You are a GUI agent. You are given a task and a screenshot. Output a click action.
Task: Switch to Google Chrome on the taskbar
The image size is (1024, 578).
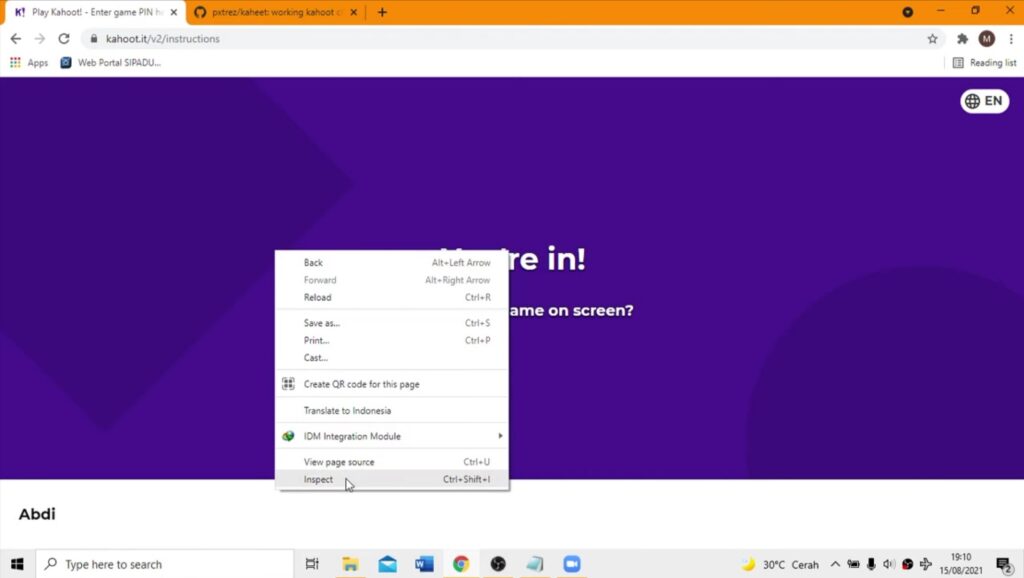click(461, 564)
